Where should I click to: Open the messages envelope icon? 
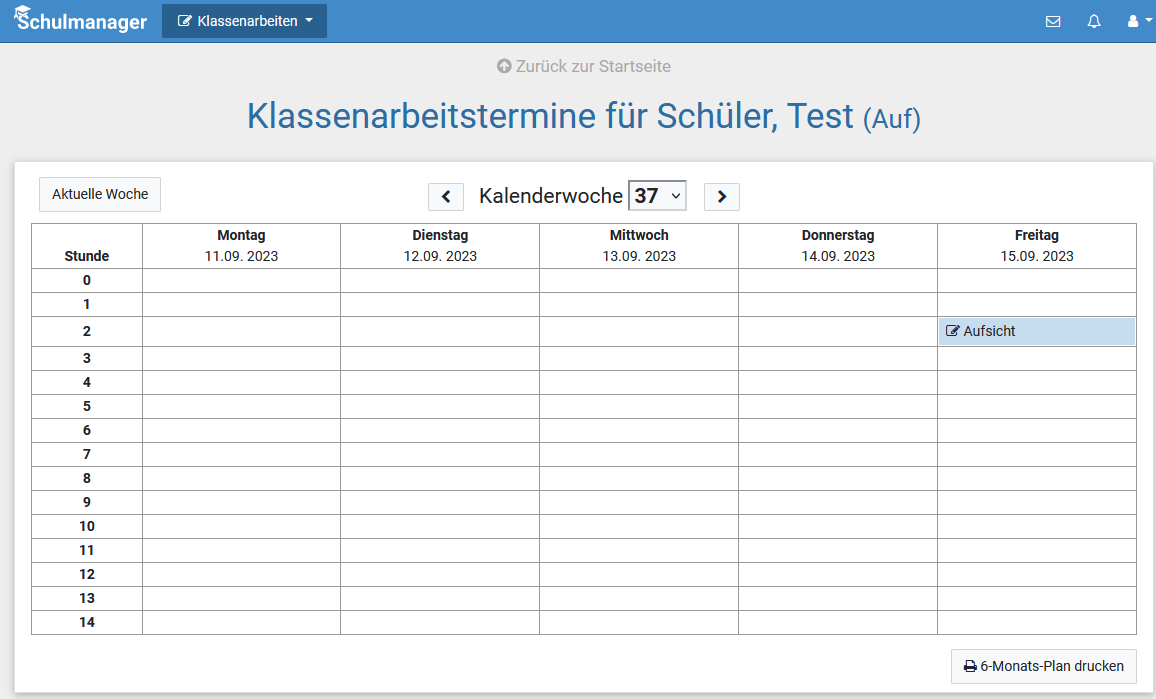[1053, 21]
